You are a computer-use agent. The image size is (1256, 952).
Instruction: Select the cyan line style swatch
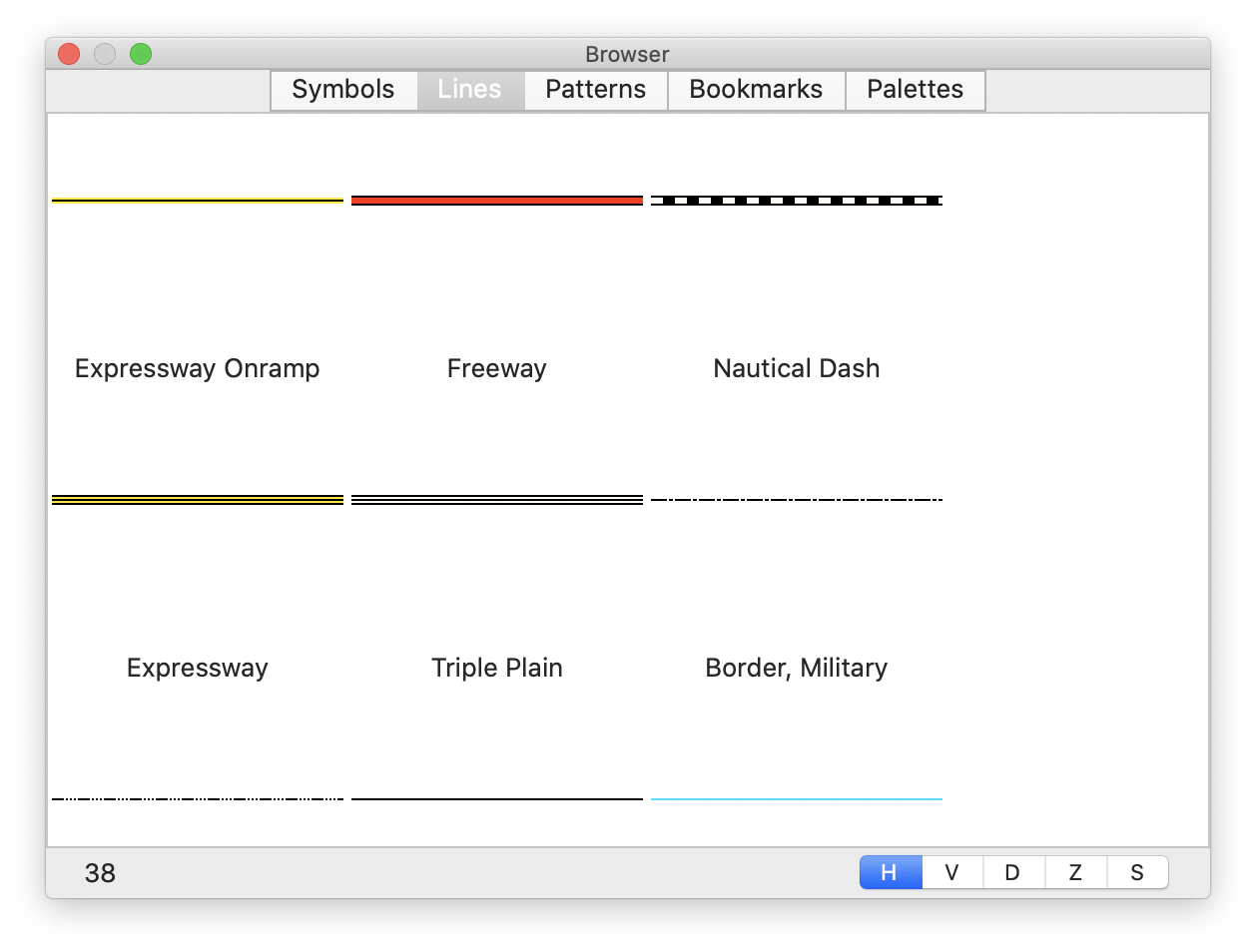[796, 797]
